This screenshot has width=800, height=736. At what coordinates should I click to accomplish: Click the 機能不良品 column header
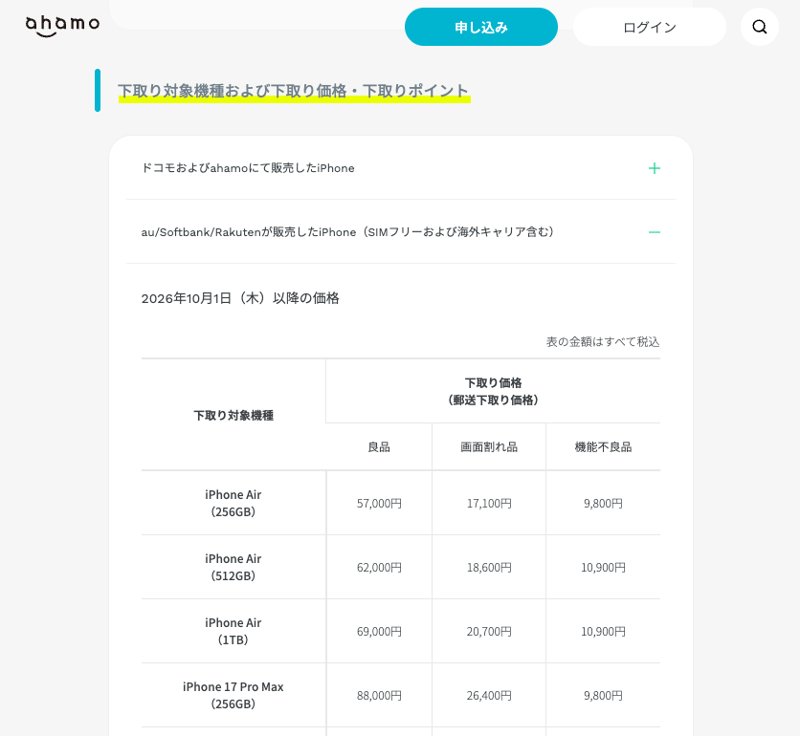click(603, 447)
